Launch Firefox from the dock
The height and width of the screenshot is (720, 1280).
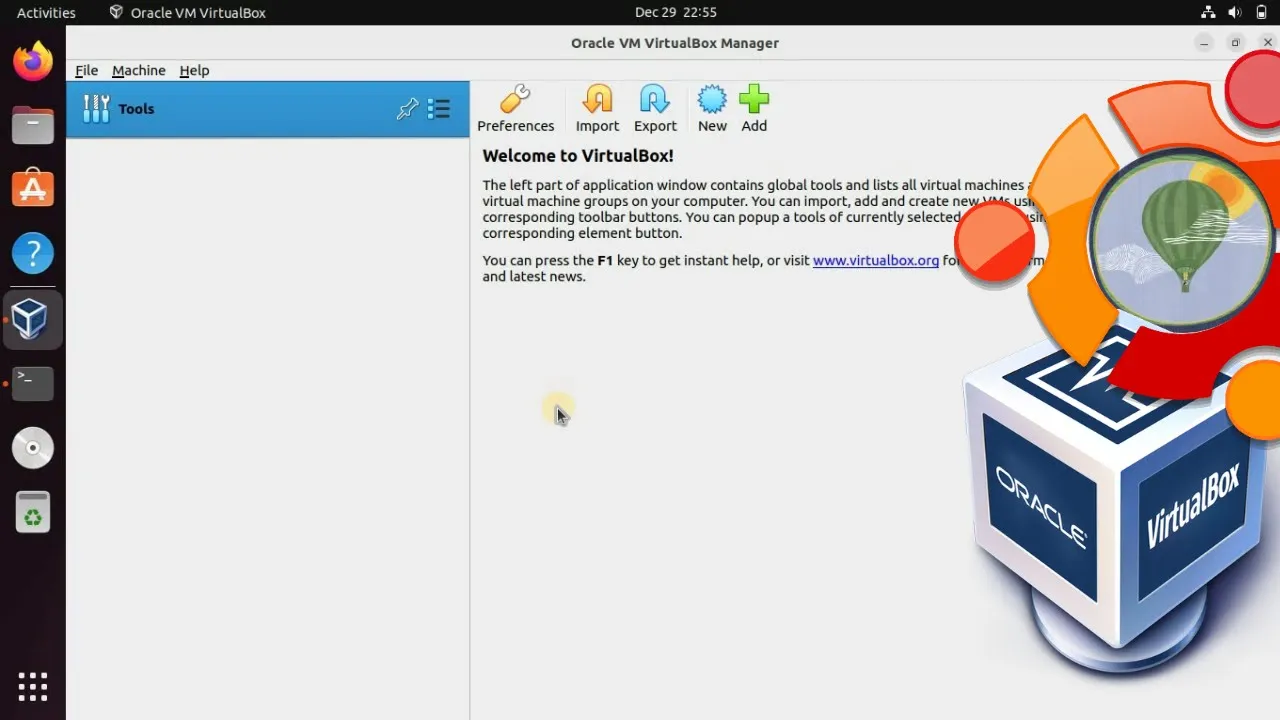(33, 61)
